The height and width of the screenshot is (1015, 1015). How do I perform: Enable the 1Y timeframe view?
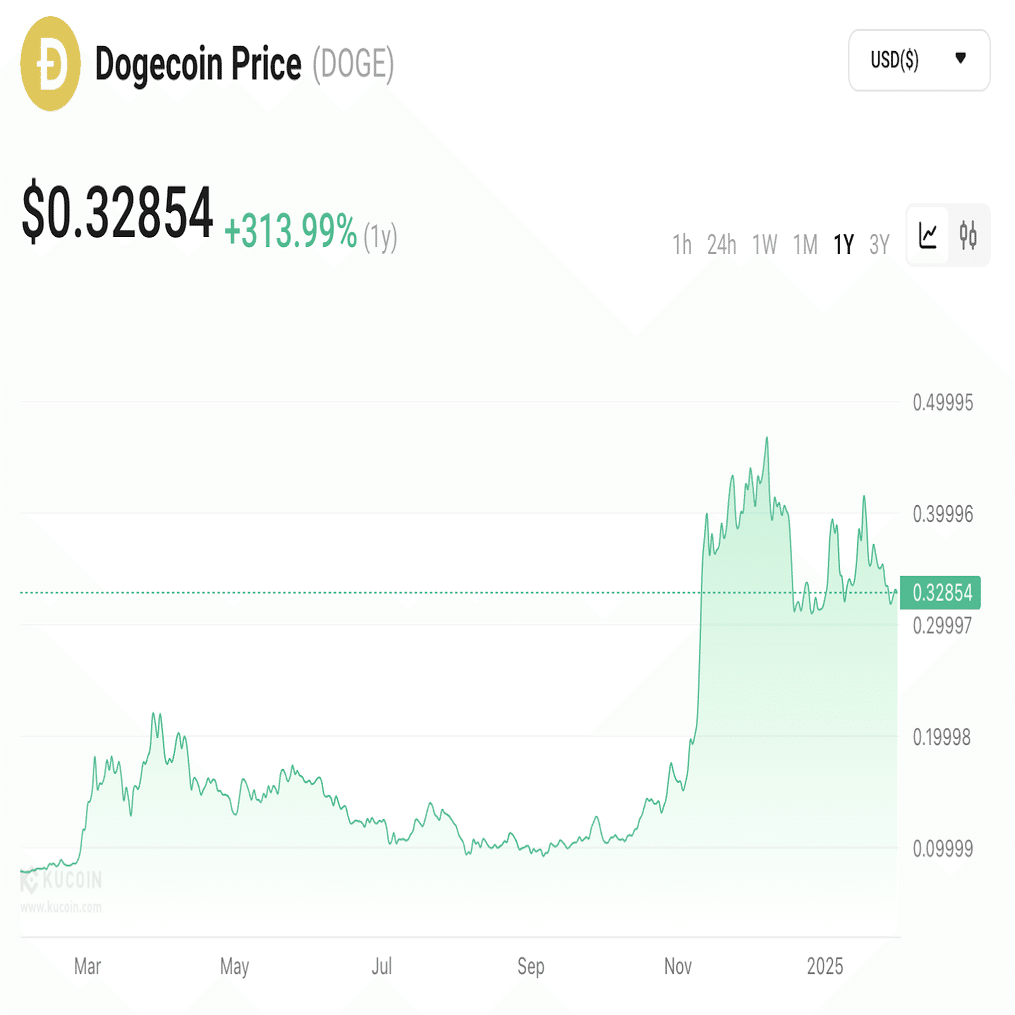click(x=843, y=244)
